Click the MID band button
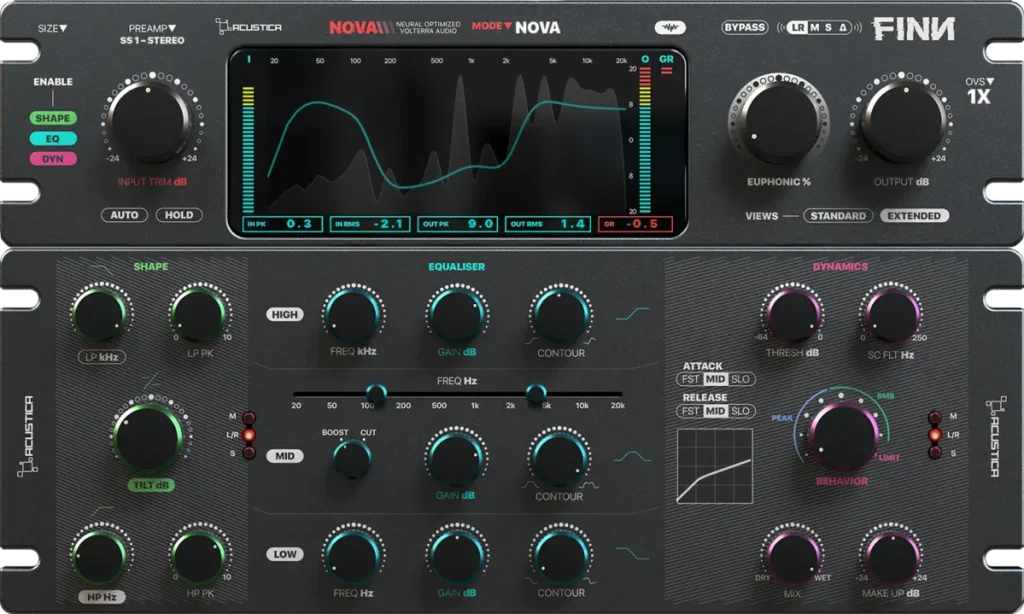The width and height of the screenshot is (1024, 614). [285, 456]
